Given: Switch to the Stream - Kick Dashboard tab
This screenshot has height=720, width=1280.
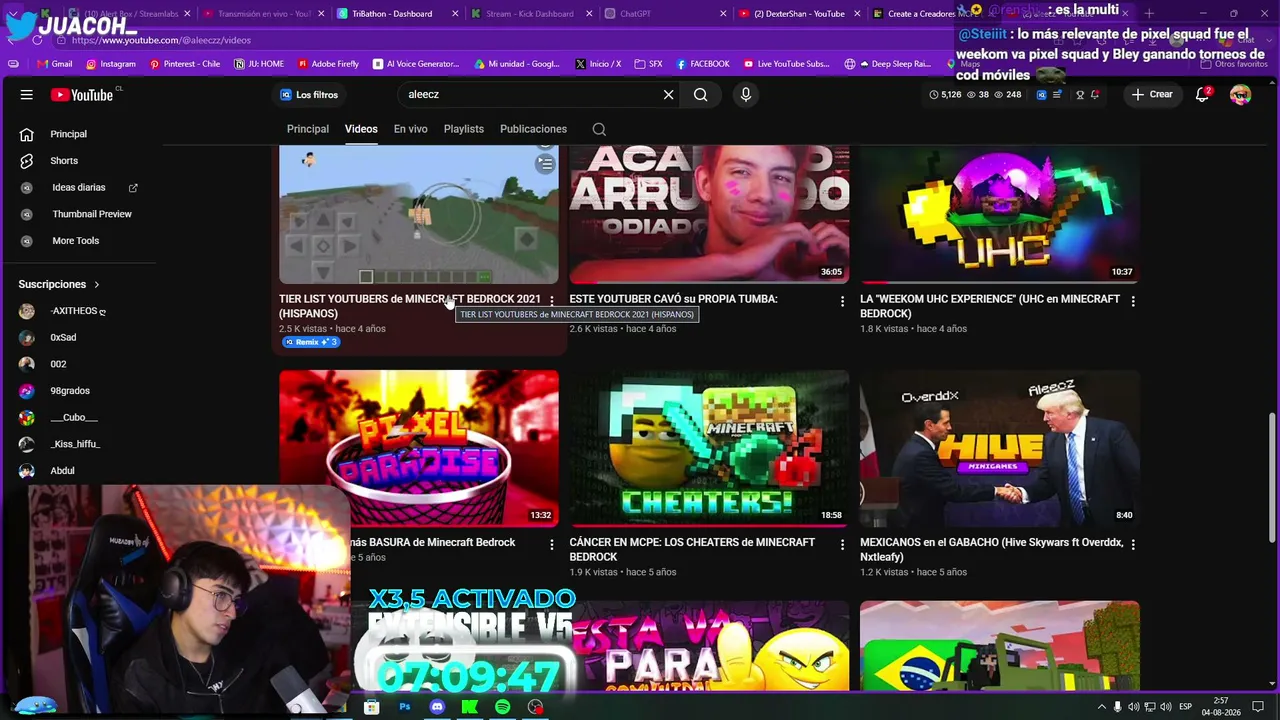Looking at the screenshot, I should pos(530,14).
